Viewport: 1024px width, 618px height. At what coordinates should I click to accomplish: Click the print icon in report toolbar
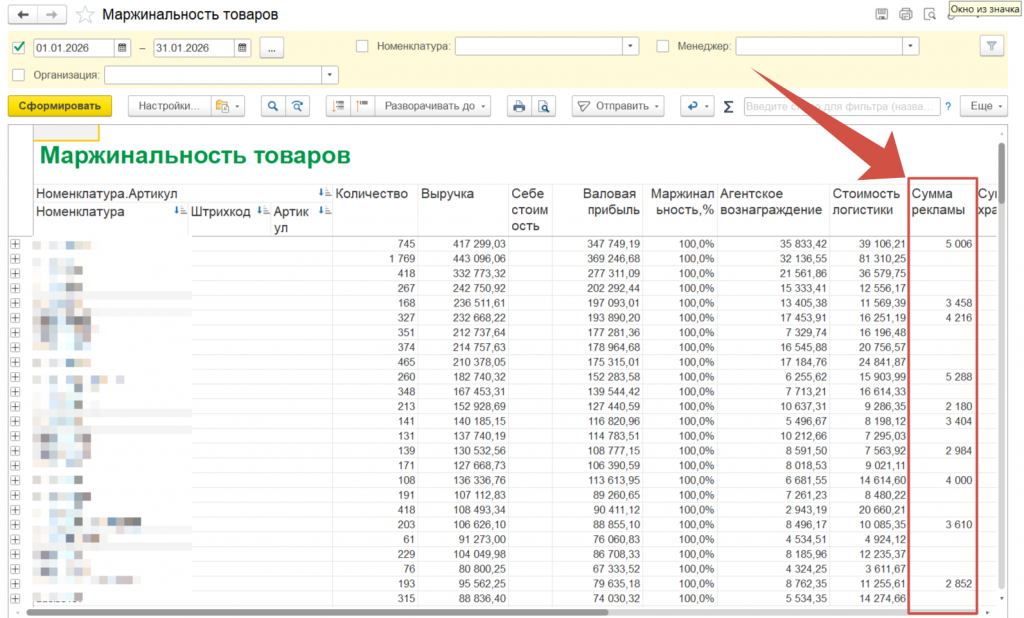pyautogui.click(x=519, y=106)
